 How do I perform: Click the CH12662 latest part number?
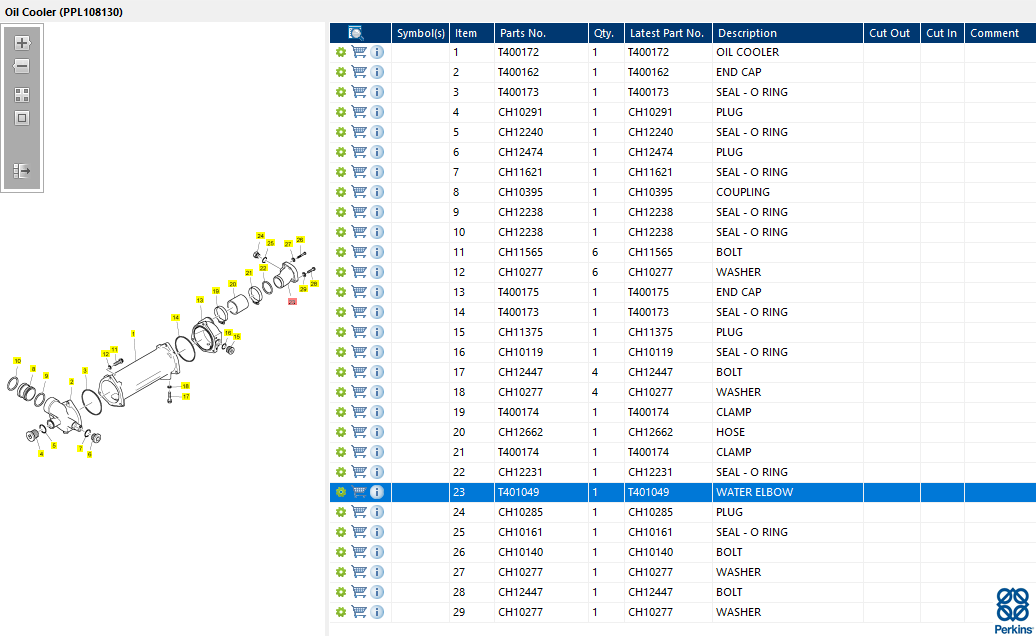650,432
